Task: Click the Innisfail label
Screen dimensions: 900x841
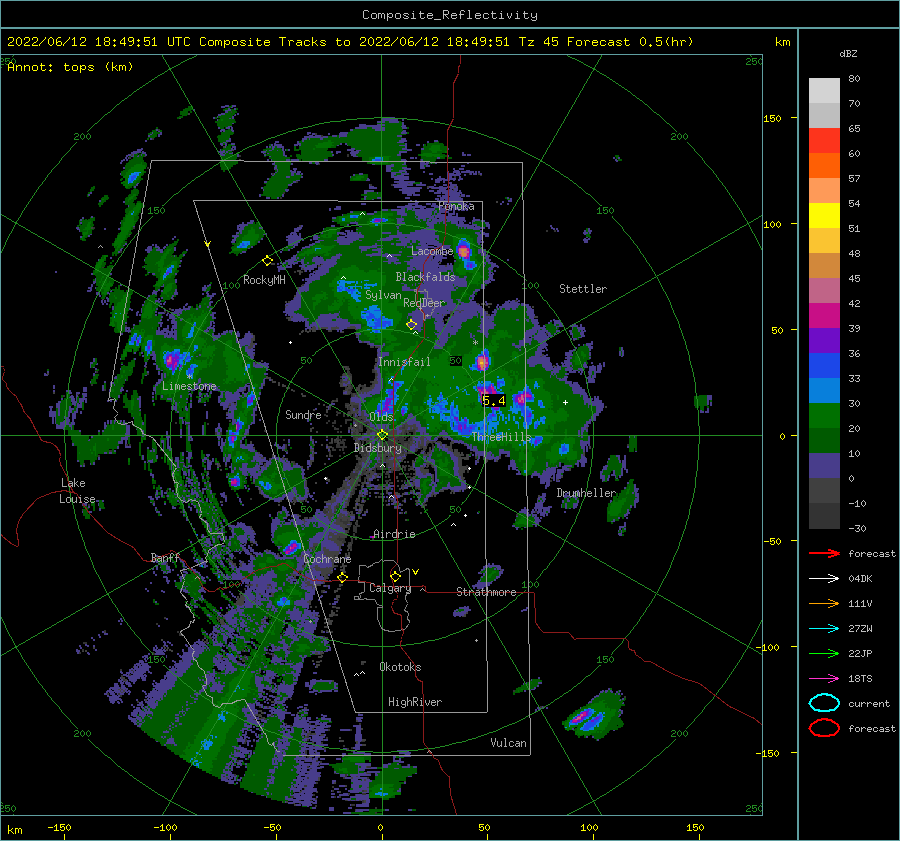Action: tap(404, 362)
